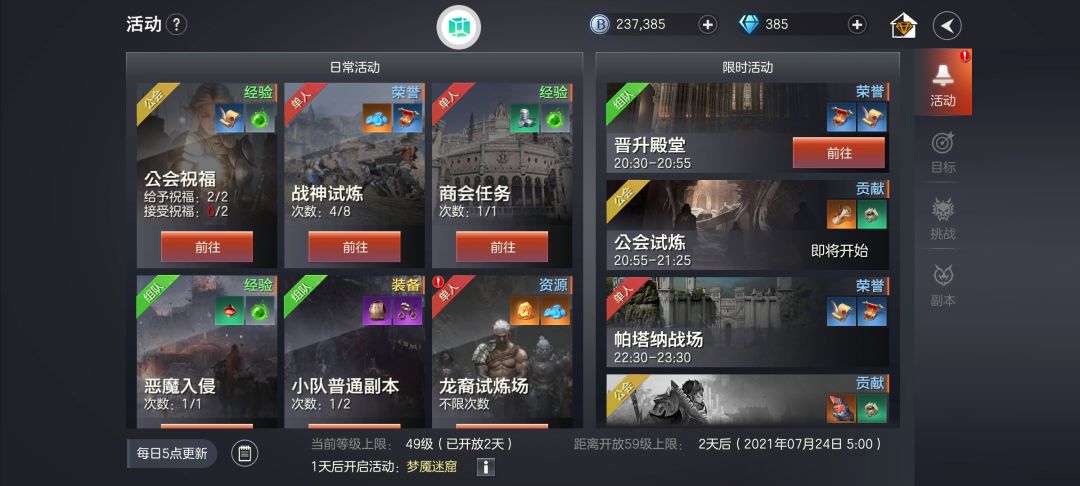Select the 恶魔入侵 activity card

point(207,352)
